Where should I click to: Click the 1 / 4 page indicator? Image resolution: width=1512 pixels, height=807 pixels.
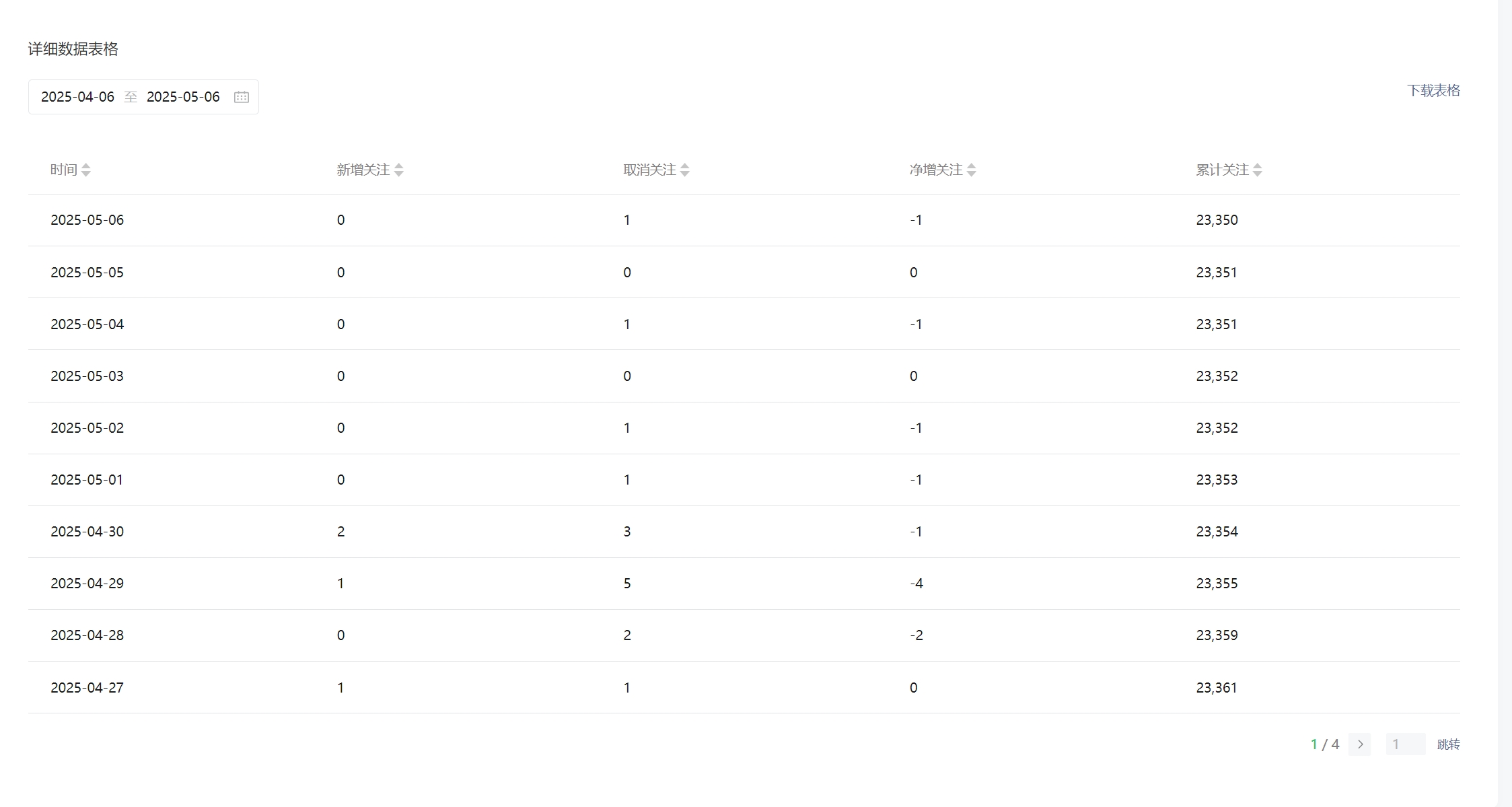[x=1325, y=744]
